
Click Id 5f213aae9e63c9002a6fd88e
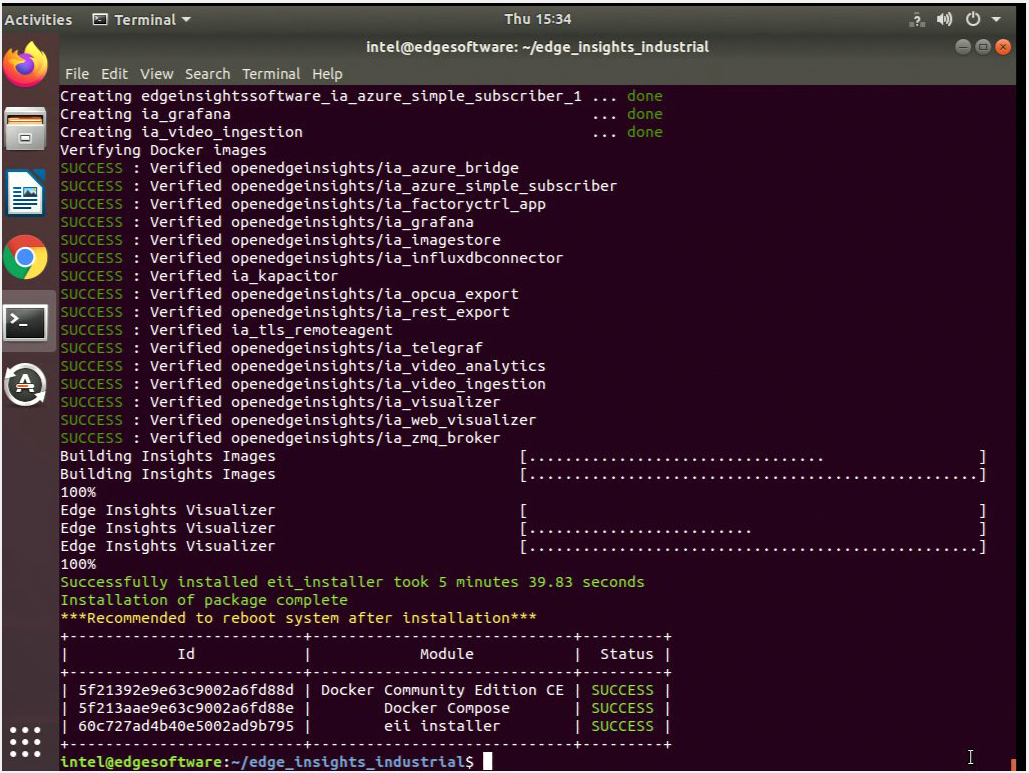click(186, 708)
